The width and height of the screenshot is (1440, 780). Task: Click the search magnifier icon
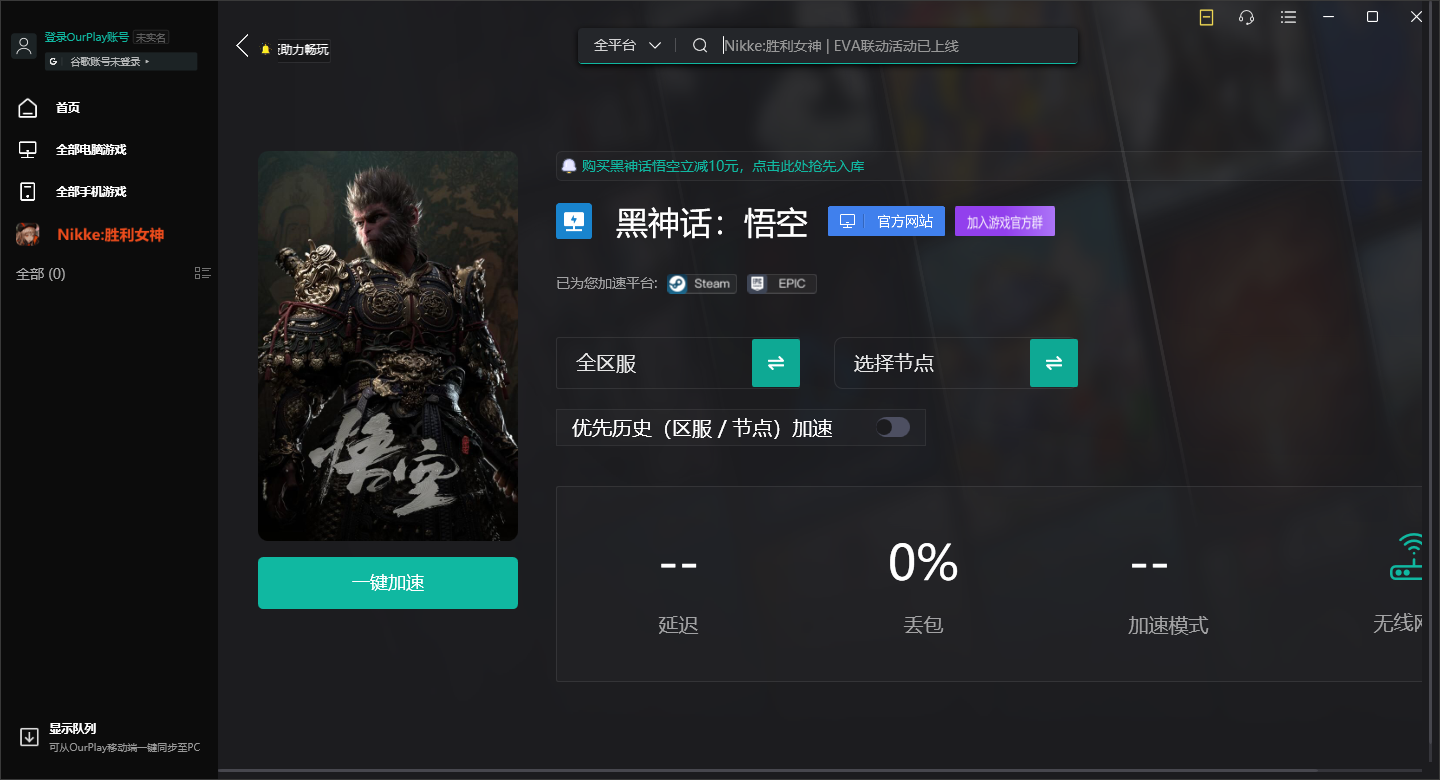pyautogui.click(x=699, y=45)
